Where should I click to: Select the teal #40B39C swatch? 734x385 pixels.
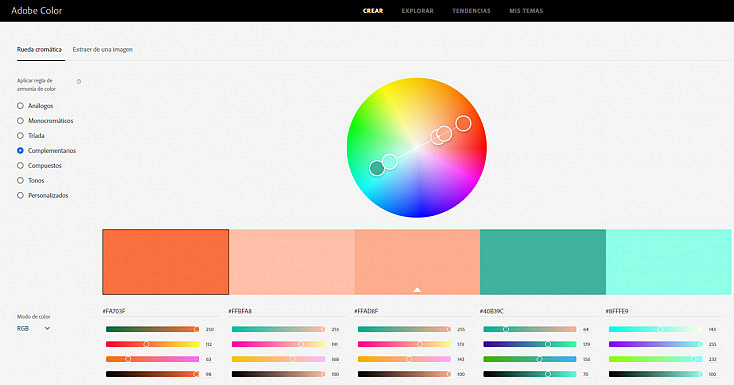pos(543,262)
